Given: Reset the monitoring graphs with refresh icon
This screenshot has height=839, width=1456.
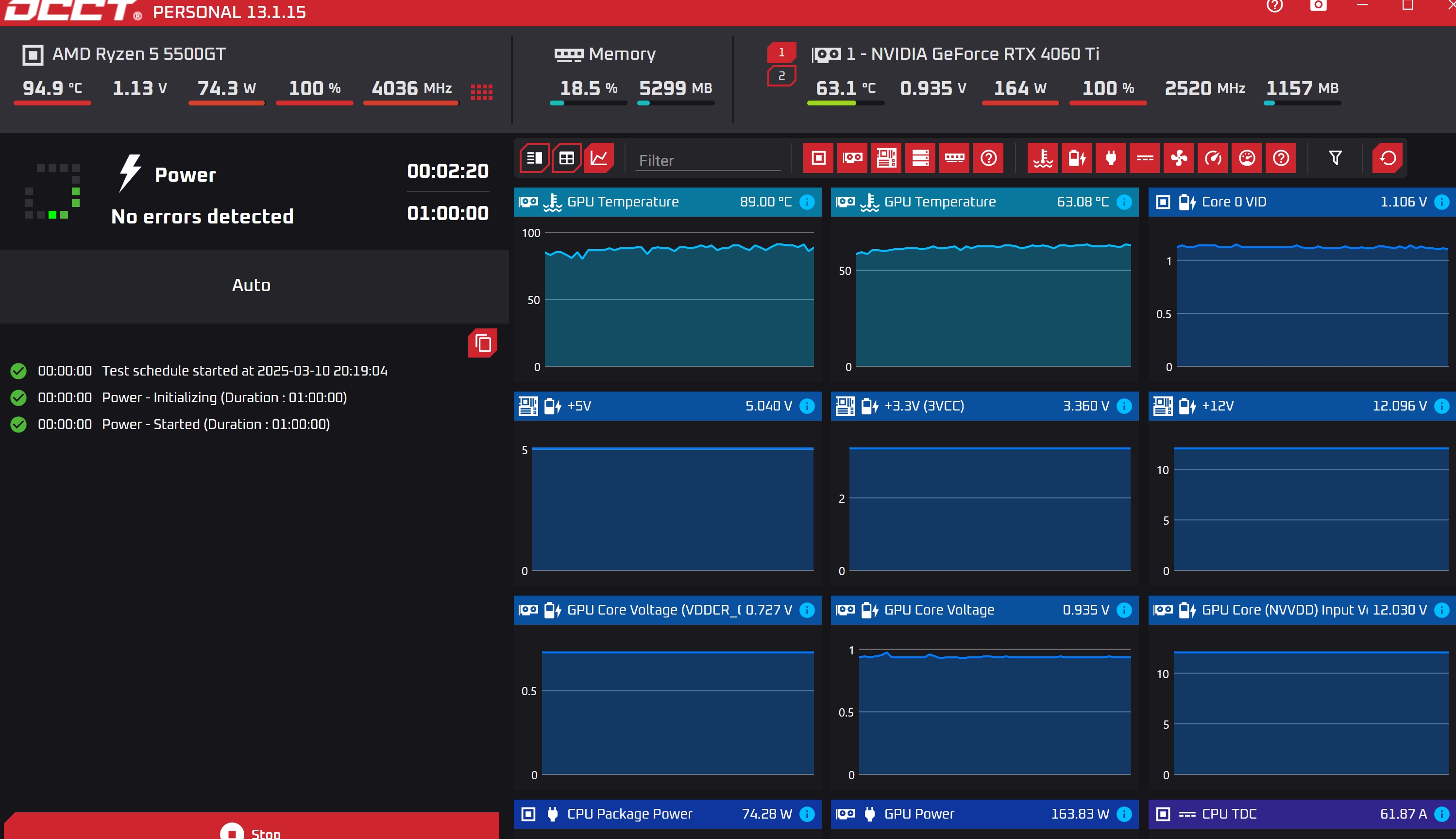Looking at the screenshot, I should (1388, 158).
